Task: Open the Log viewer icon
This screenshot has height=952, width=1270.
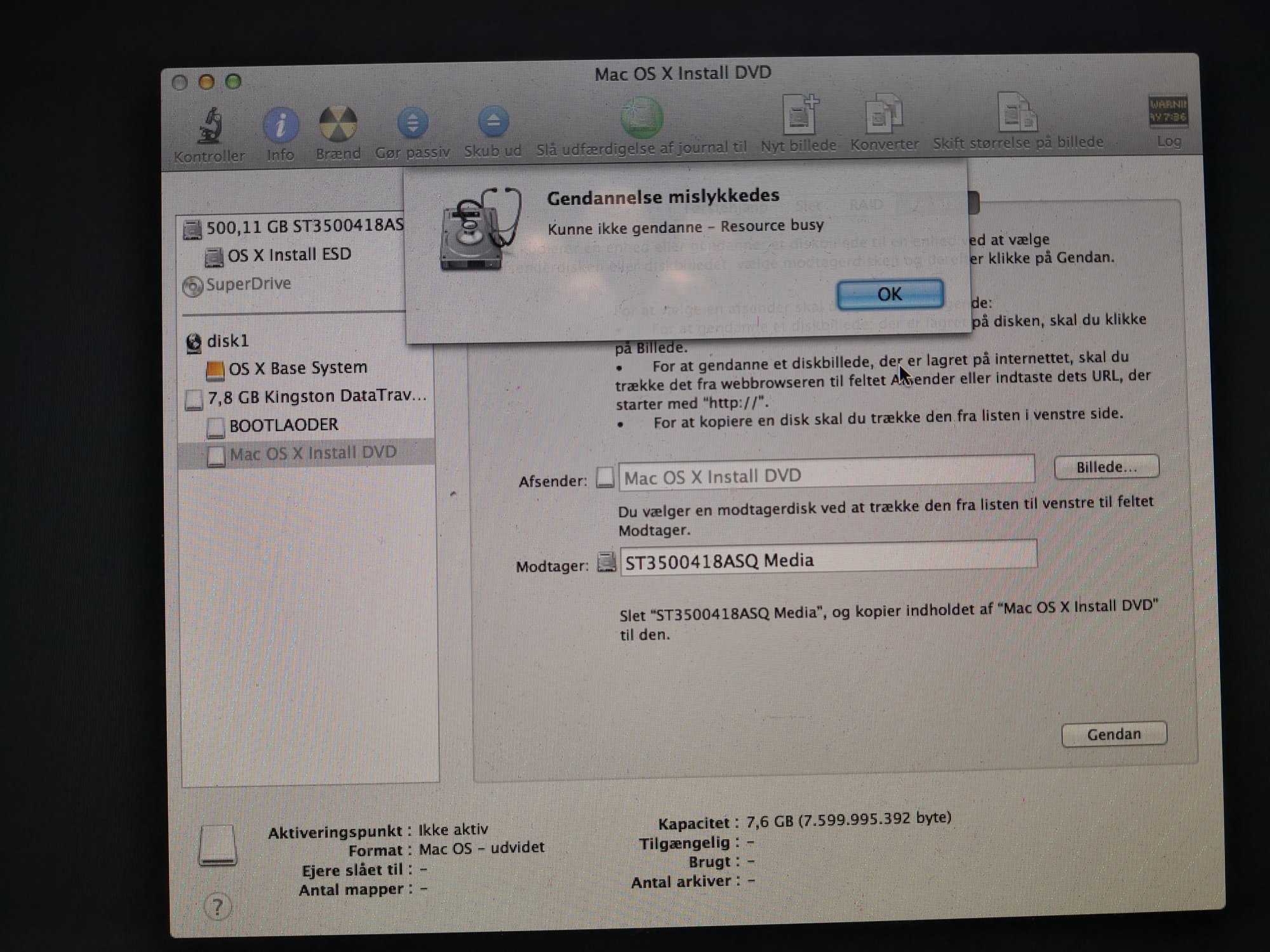Action: (x=1167, y=112)
